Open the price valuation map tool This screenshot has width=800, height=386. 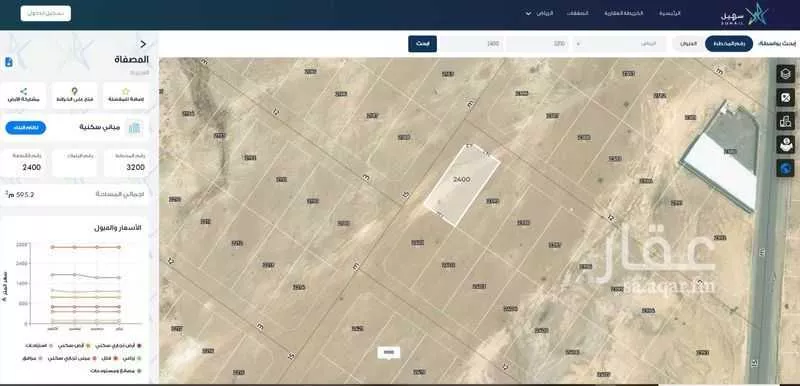click(785, 144)
